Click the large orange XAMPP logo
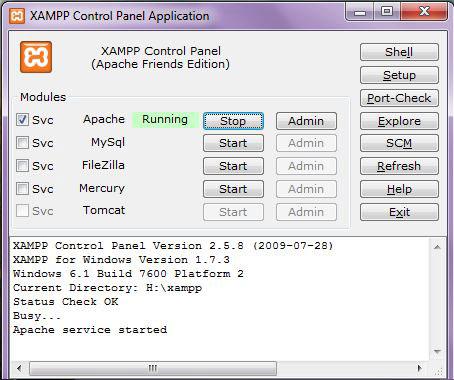The image size is (454, 380). [x=36, y=57]
